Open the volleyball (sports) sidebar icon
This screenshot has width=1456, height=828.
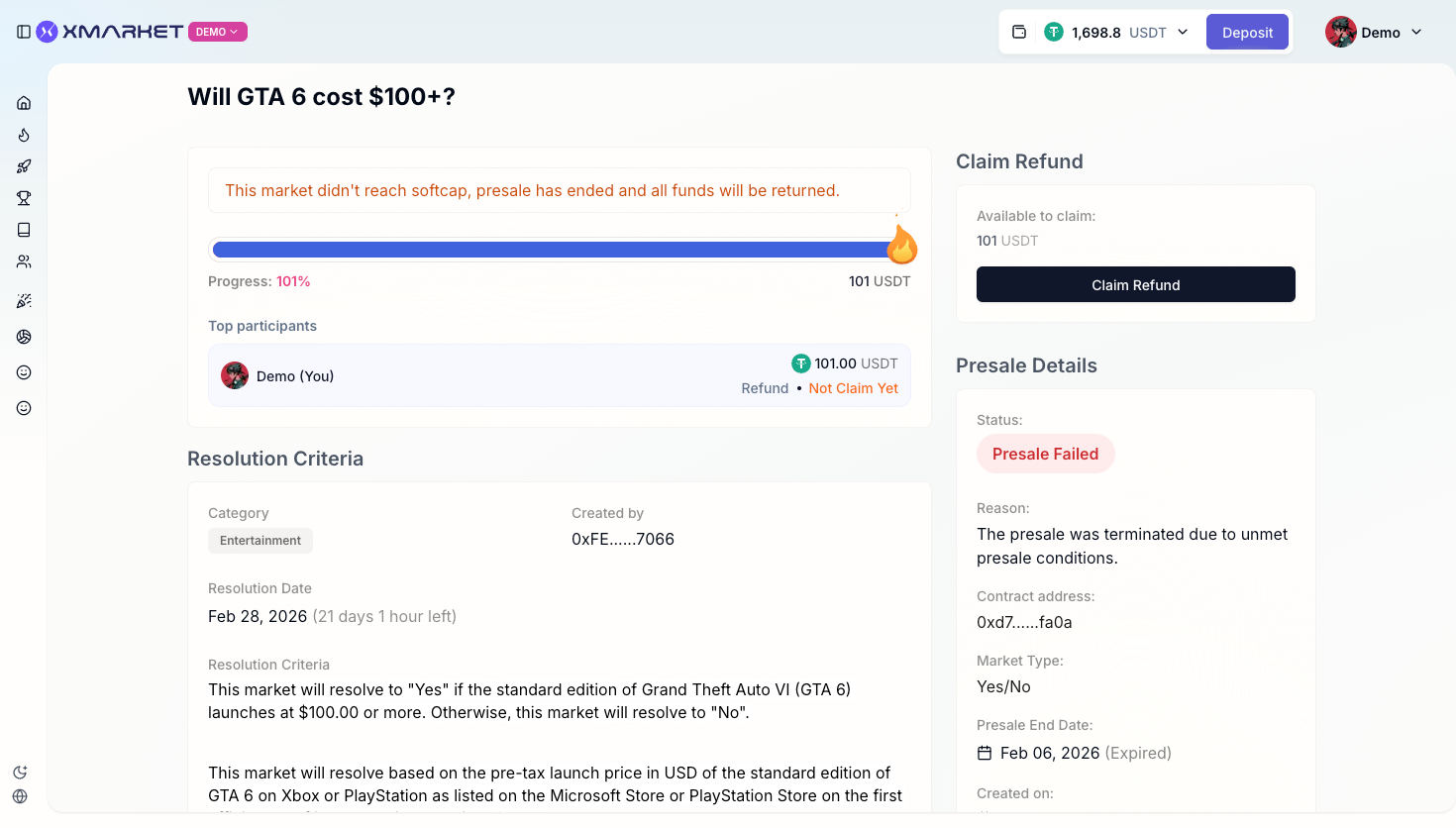[24, 337]
